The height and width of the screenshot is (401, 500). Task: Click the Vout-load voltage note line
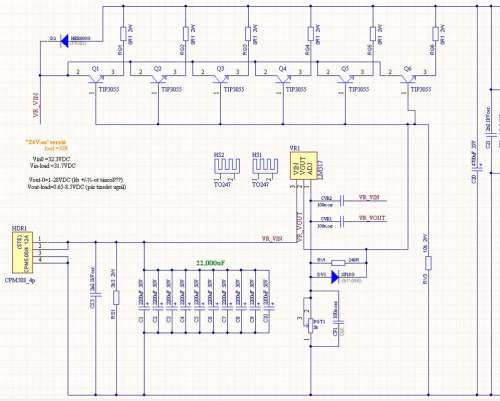point(77,187)
